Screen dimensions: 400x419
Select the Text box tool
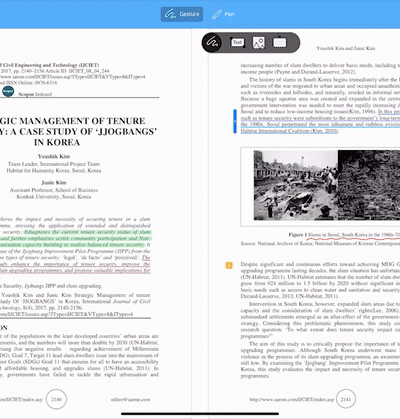[237, 42]
